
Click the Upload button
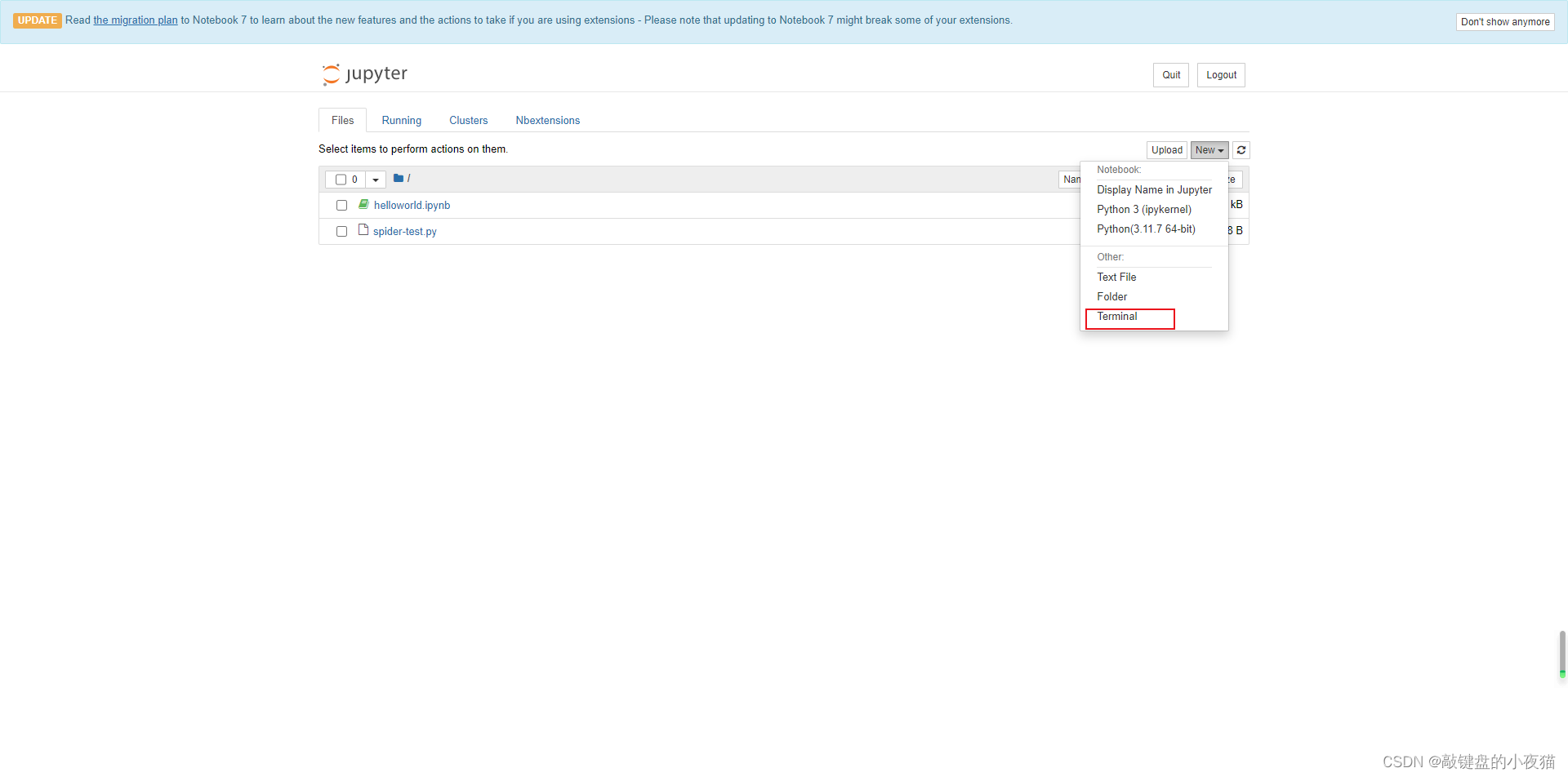[1167, 150]
